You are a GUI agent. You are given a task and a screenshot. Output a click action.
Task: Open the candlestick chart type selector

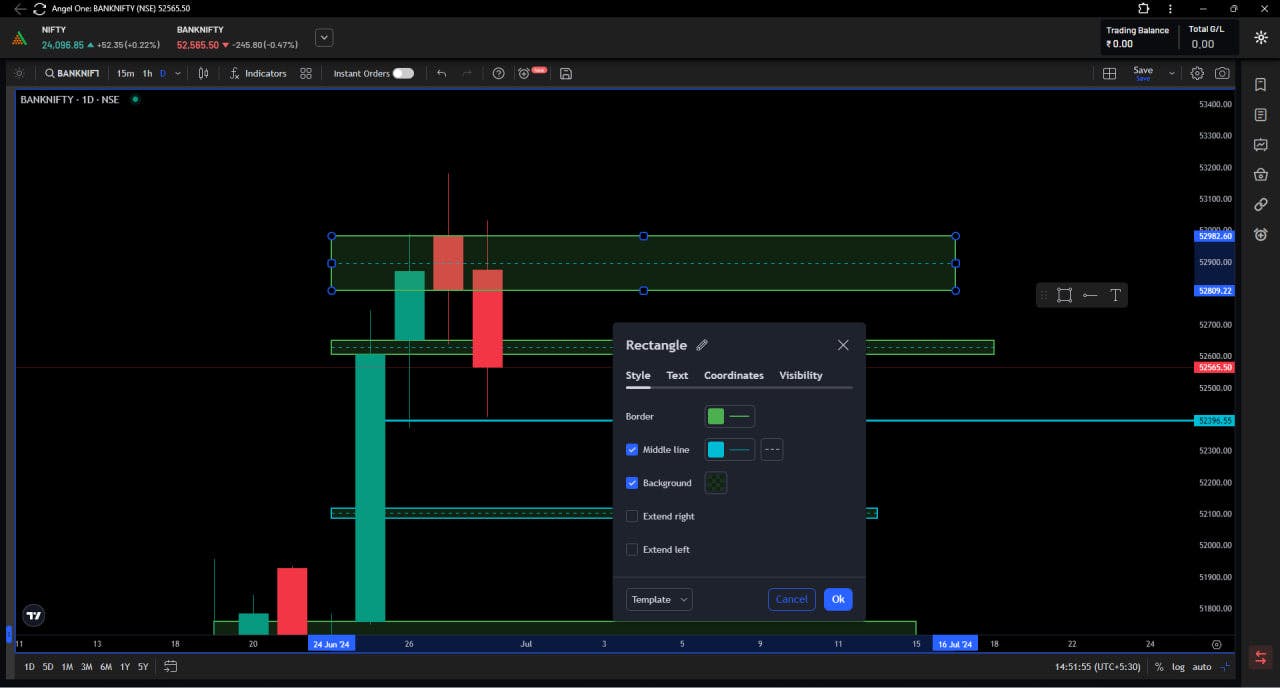tap(203, 73)
